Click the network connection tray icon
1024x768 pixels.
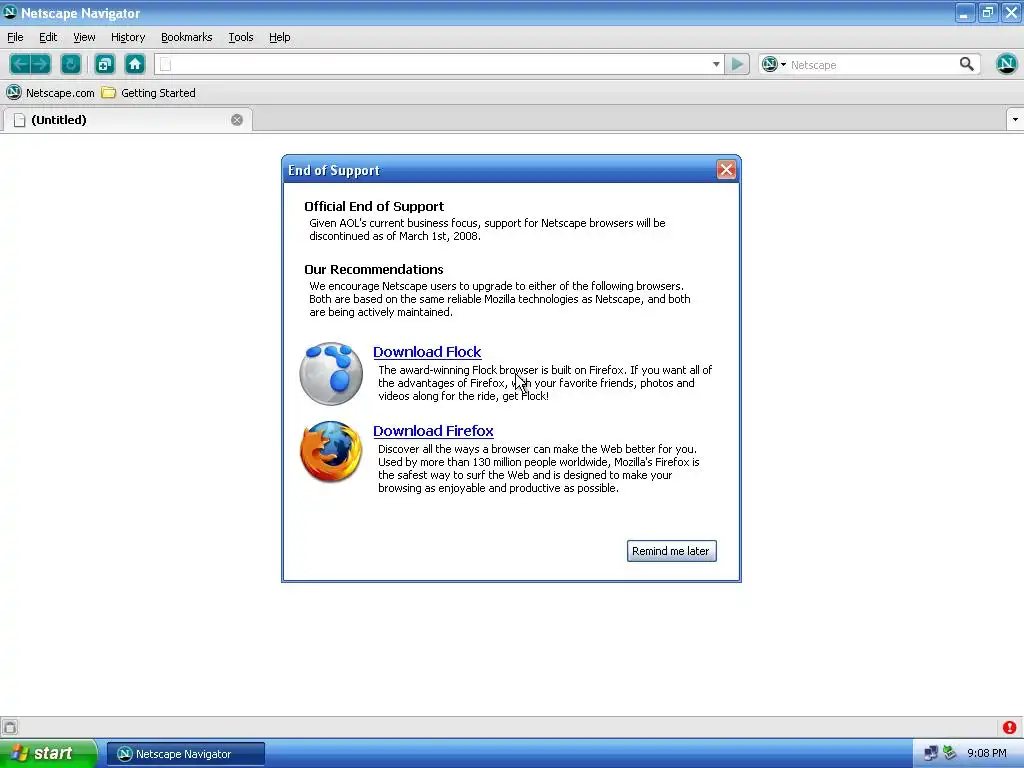(931, 754)
